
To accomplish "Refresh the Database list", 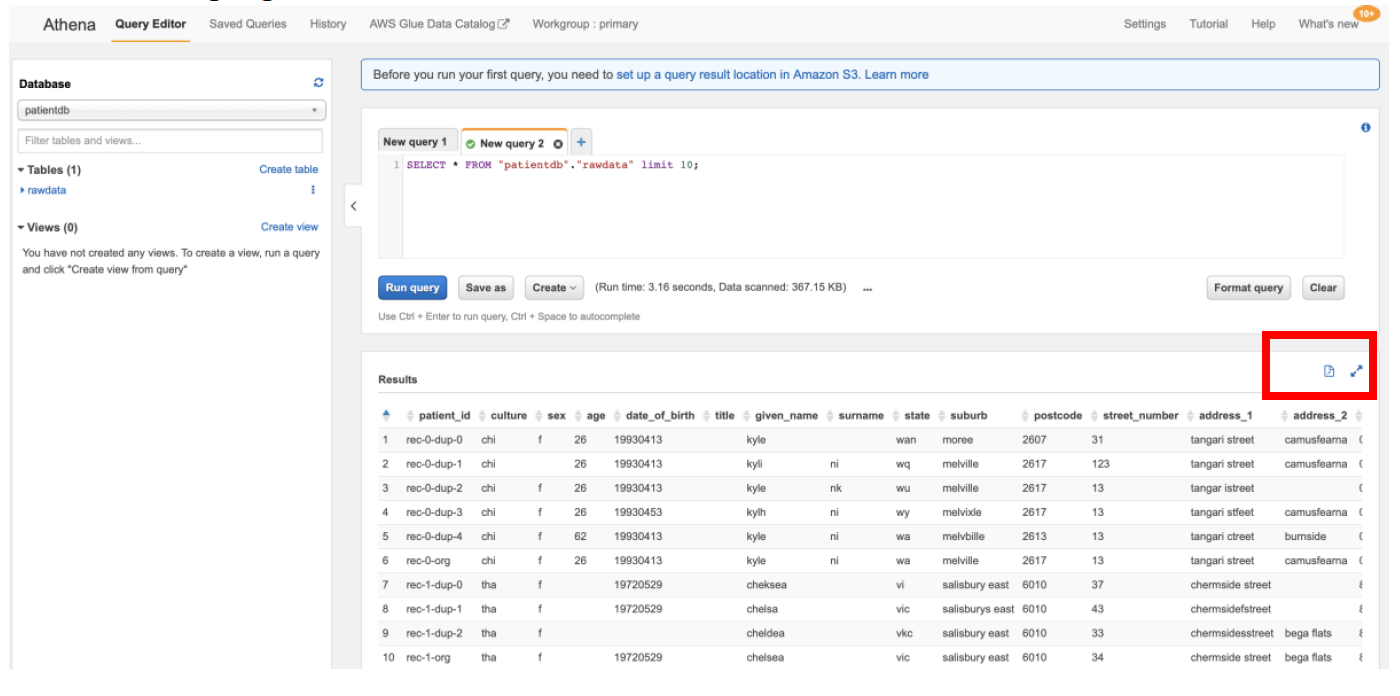I will pos(318,83).
